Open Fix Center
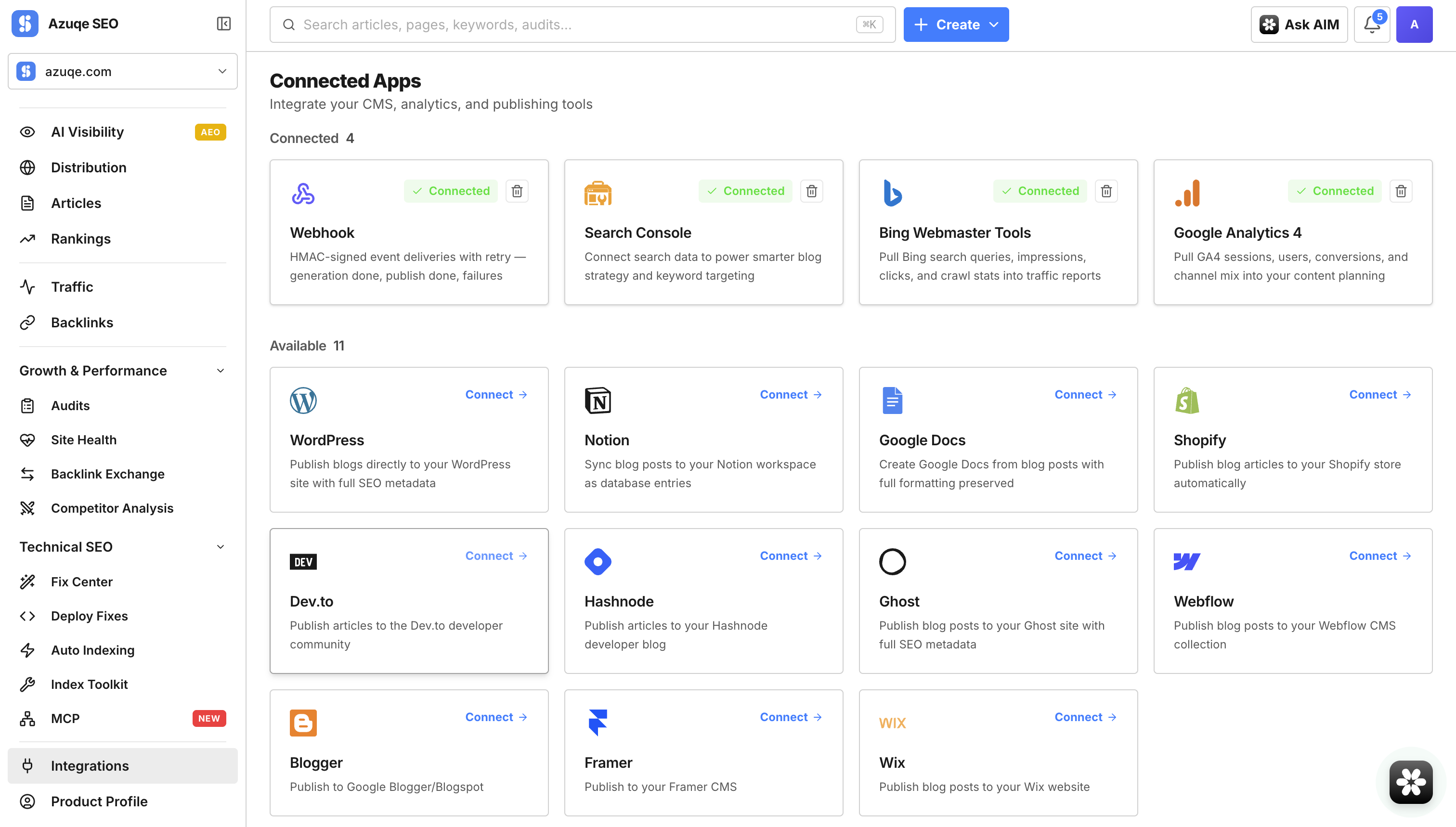Screen dimensions: 1456x827 (x=123, y=582)
